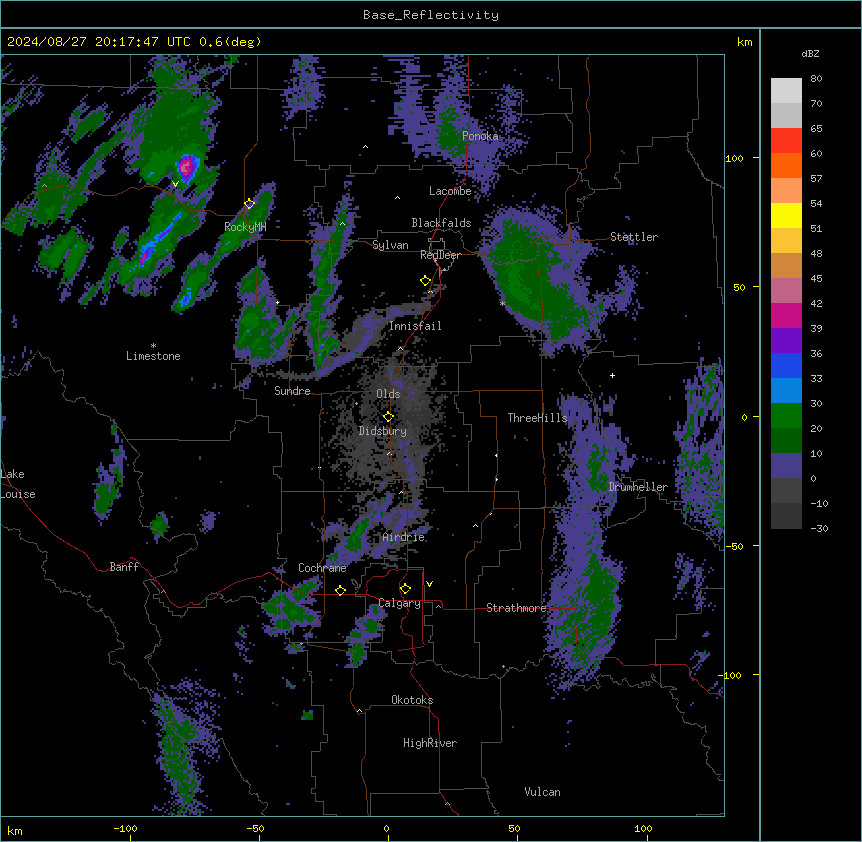Click the yellow V marker east of Calgary
862x842 pixels.
pos(429,584)
